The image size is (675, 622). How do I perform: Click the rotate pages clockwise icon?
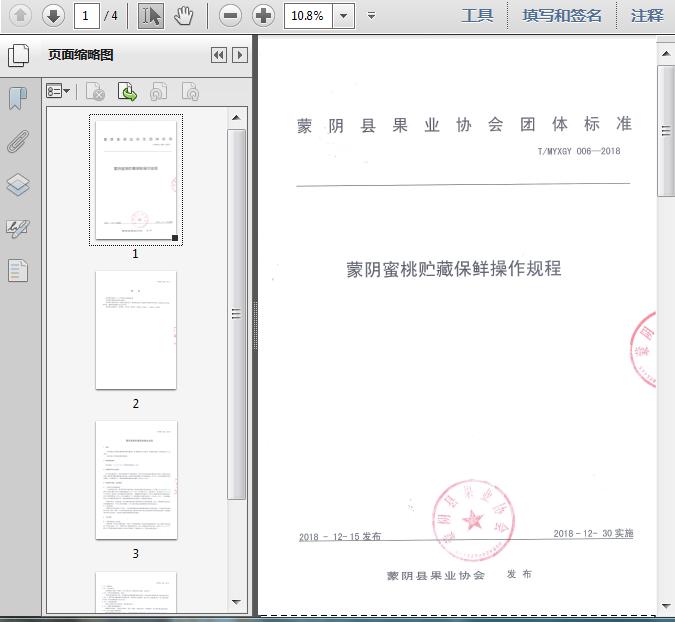click(x=190, y=91)
